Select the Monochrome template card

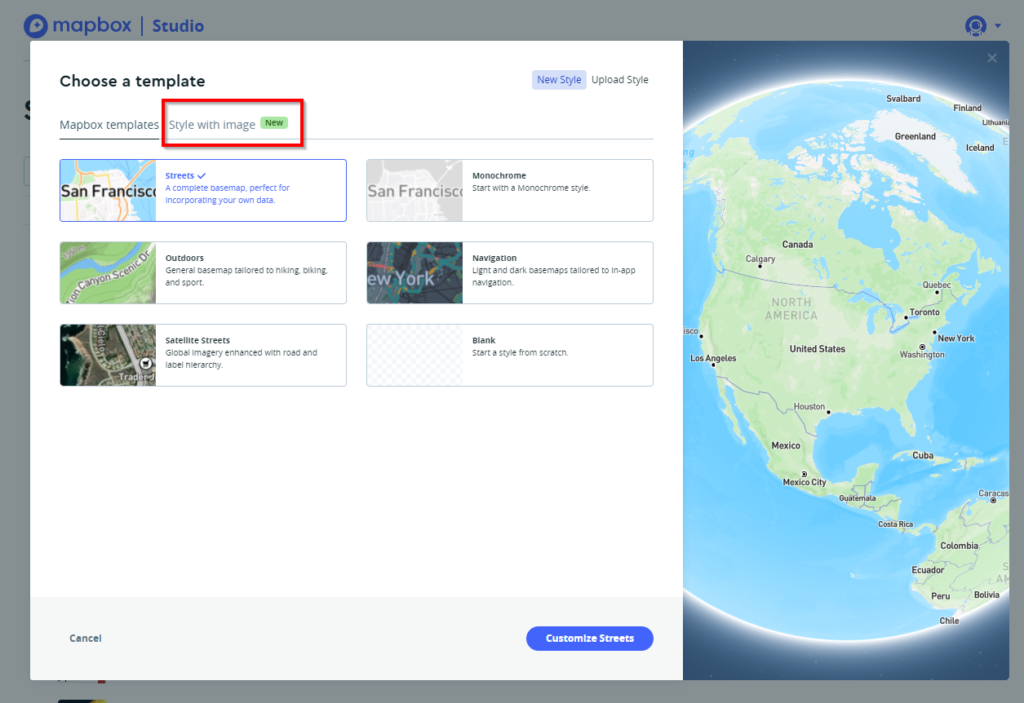click(509, 190)
